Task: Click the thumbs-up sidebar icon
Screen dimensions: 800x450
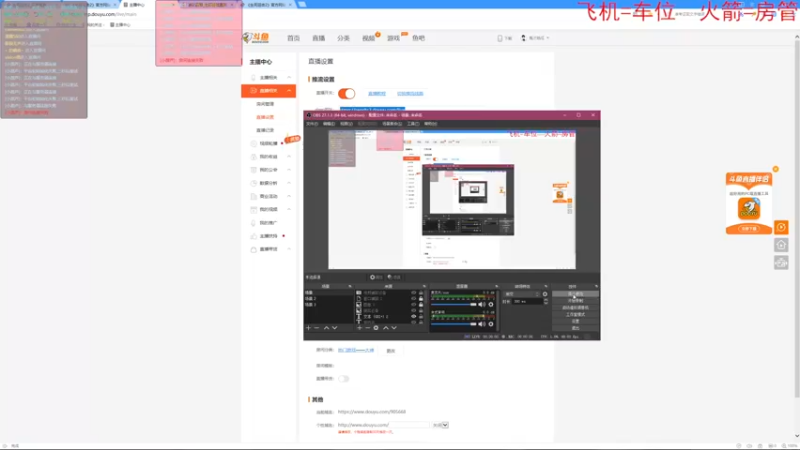Action: click(254, 236)
